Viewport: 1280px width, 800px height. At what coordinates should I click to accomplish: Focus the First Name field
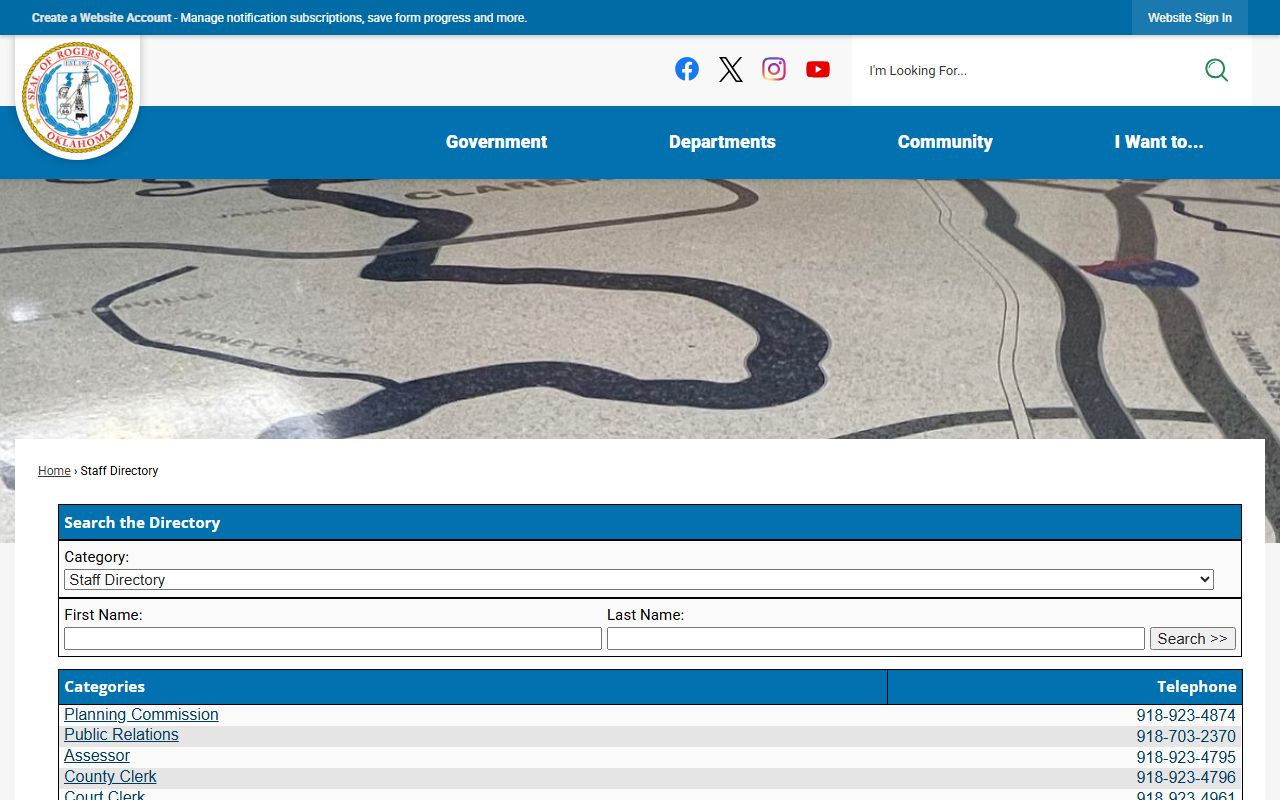(x=333, y=639)
